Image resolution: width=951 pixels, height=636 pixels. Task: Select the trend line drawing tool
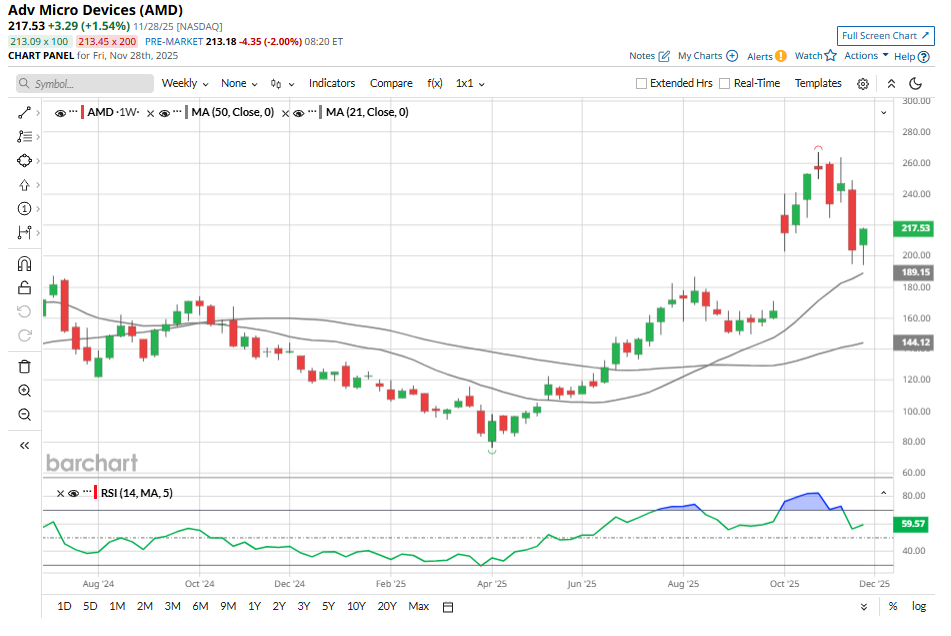(24, 113)
